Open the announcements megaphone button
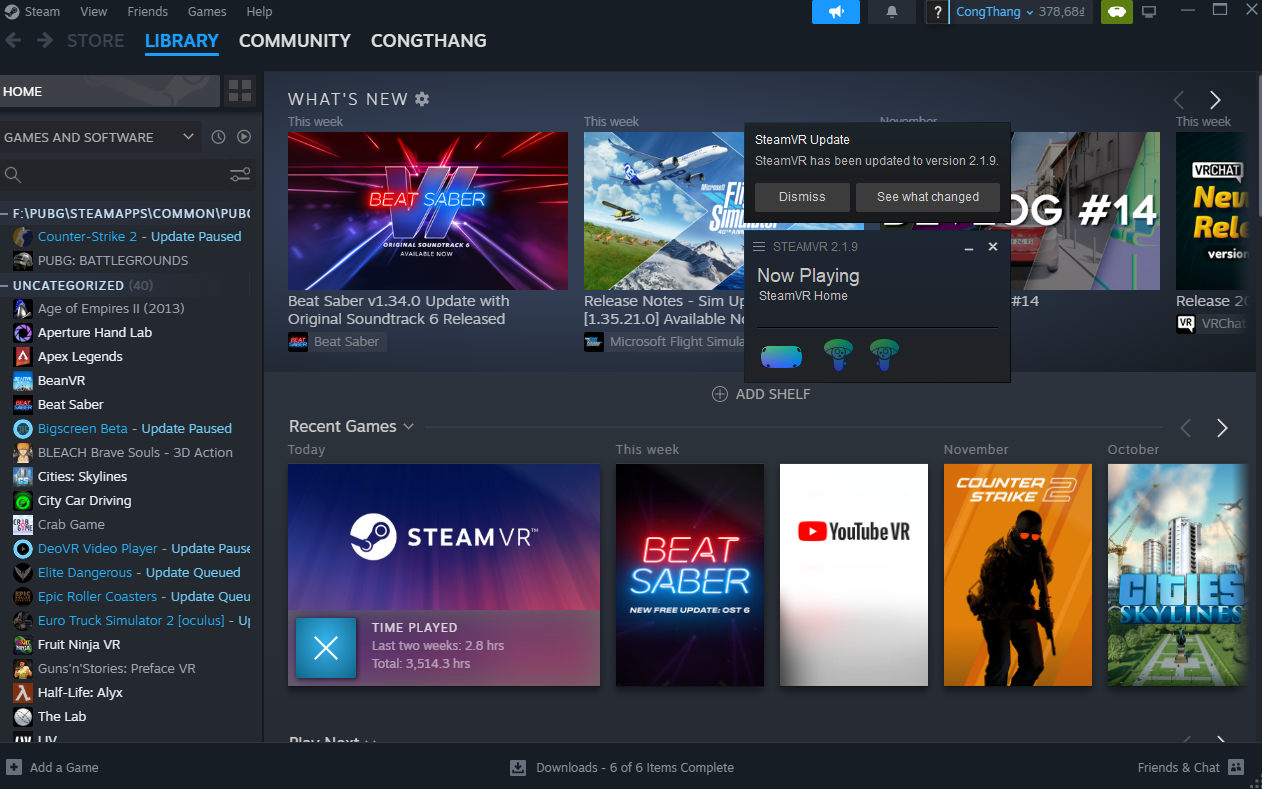Image resolution: width=1262 pixels, height=789 pixels. pos(836,12)
